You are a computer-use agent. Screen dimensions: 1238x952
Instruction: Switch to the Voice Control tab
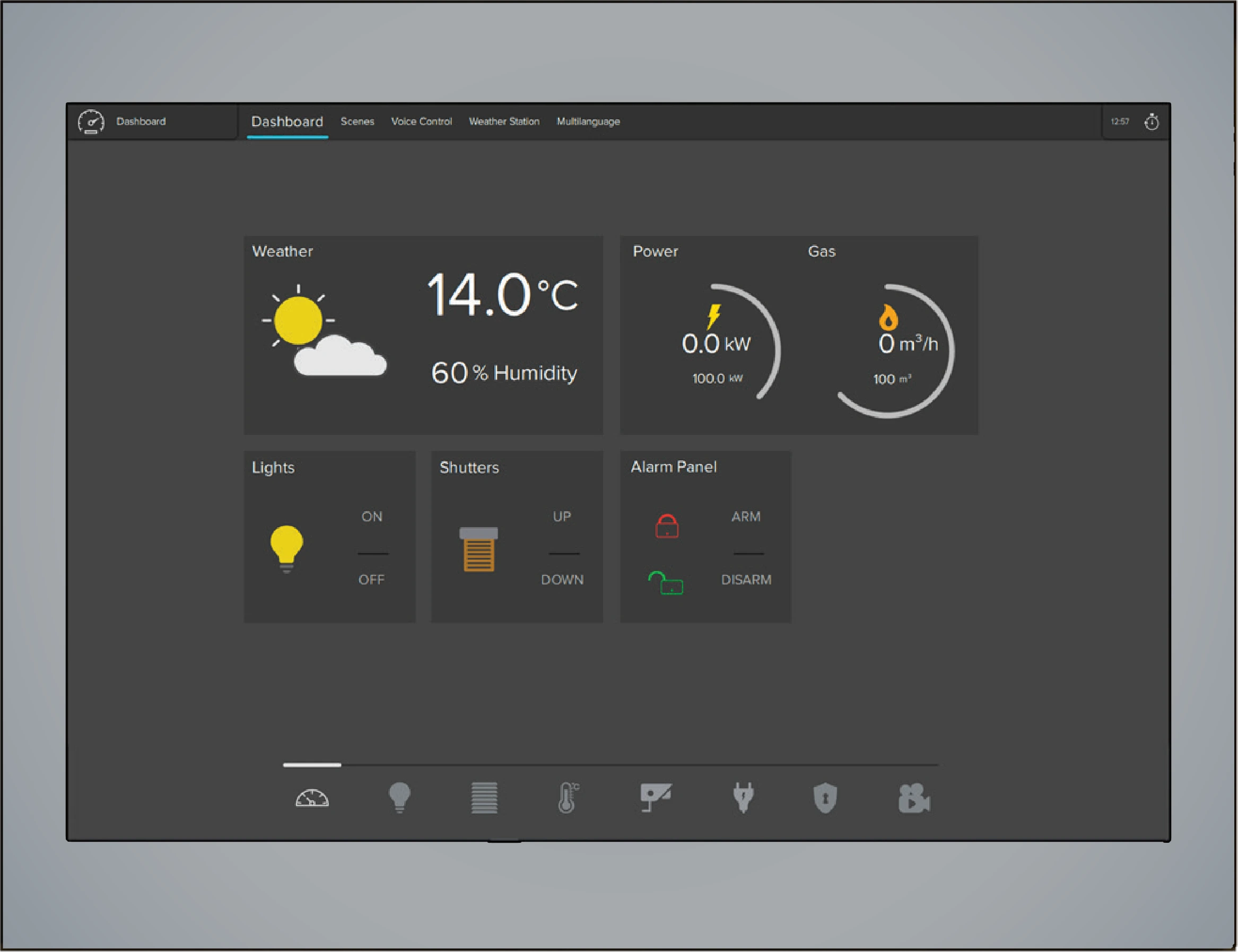(x=421, y=121)
